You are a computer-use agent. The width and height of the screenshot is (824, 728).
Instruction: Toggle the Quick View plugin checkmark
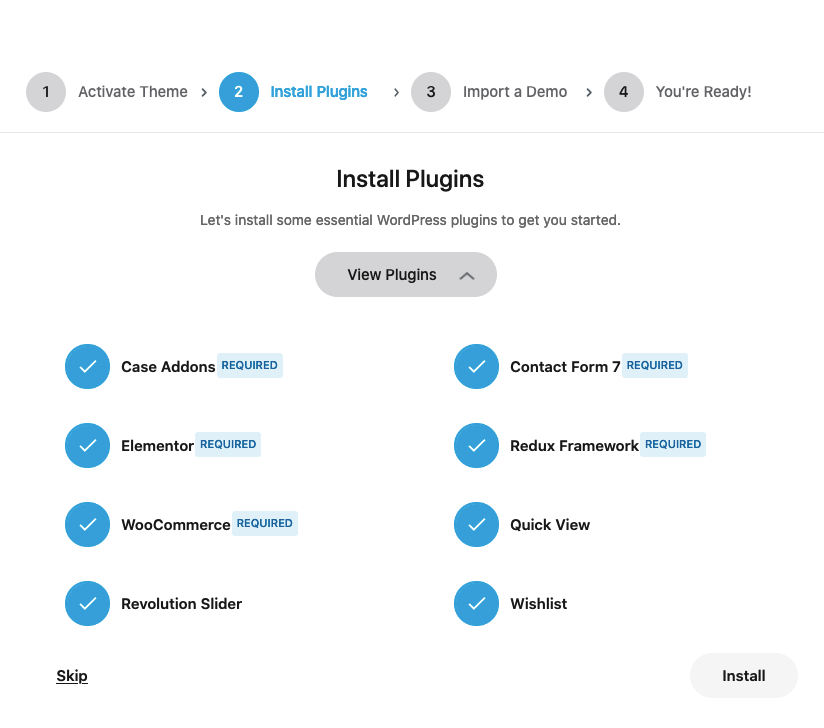tap(476, 524)
